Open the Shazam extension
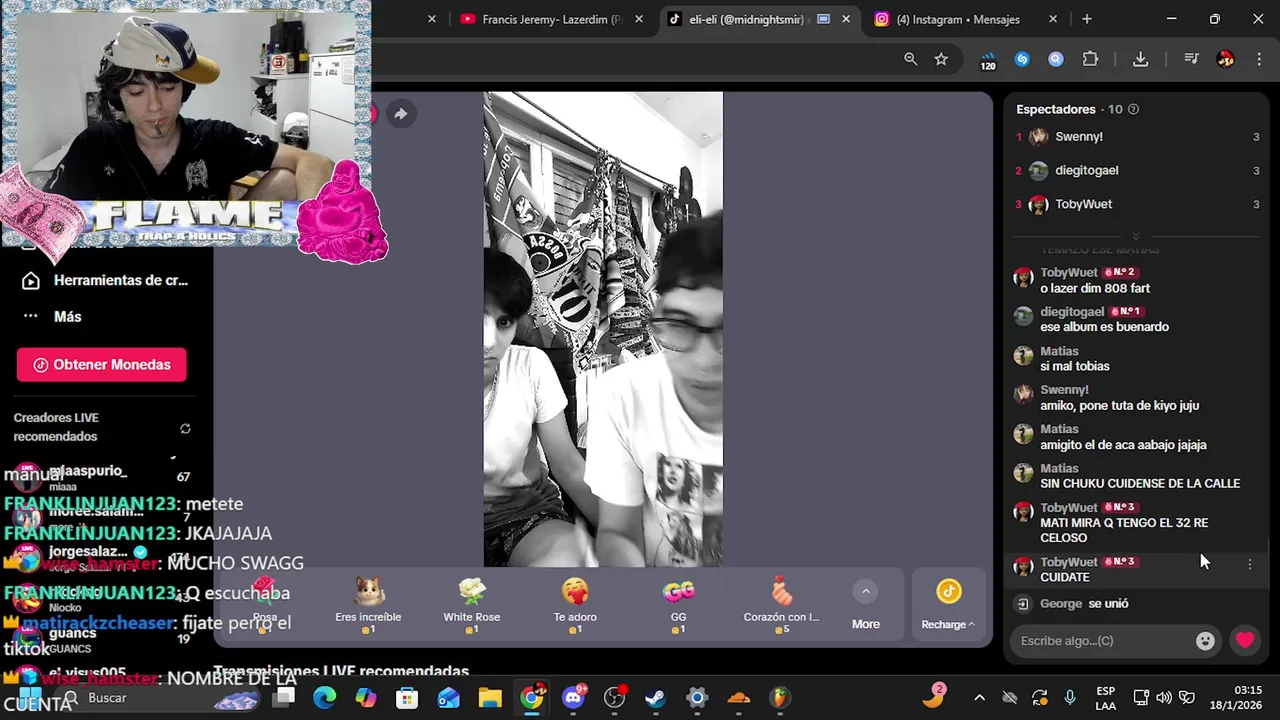This screenshot has width=1280, height=720. pos(1022,59)
